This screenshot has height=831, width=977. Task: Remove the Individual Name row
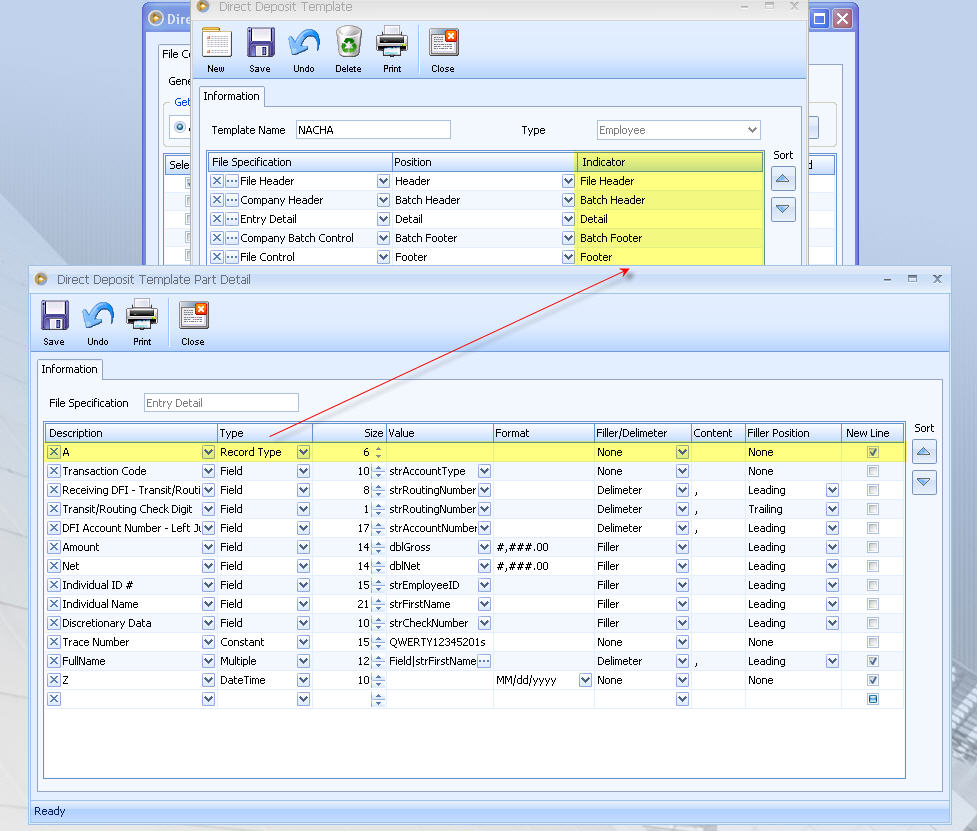54,604
